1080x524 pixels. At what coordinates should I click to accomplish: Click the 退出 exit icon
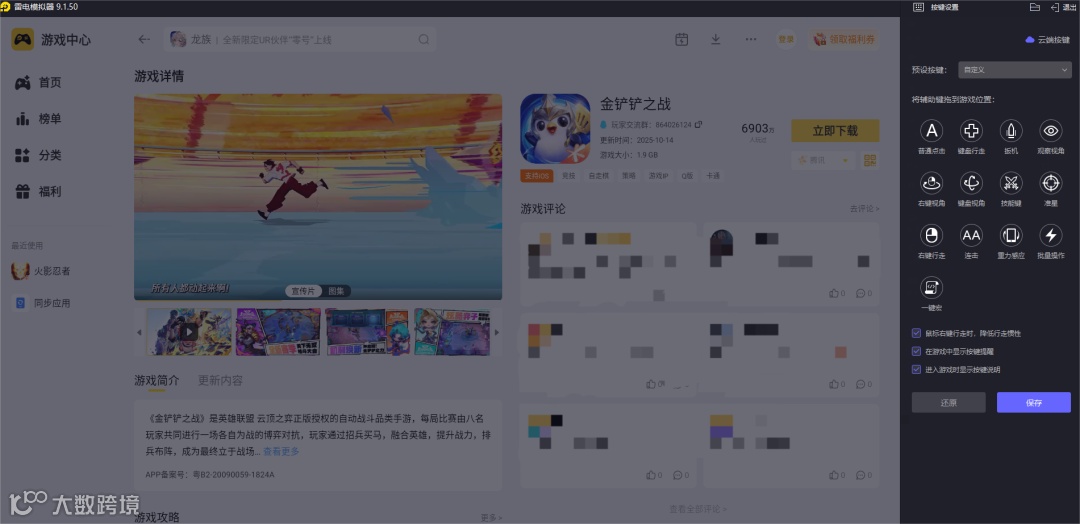tap(1055, 7)
